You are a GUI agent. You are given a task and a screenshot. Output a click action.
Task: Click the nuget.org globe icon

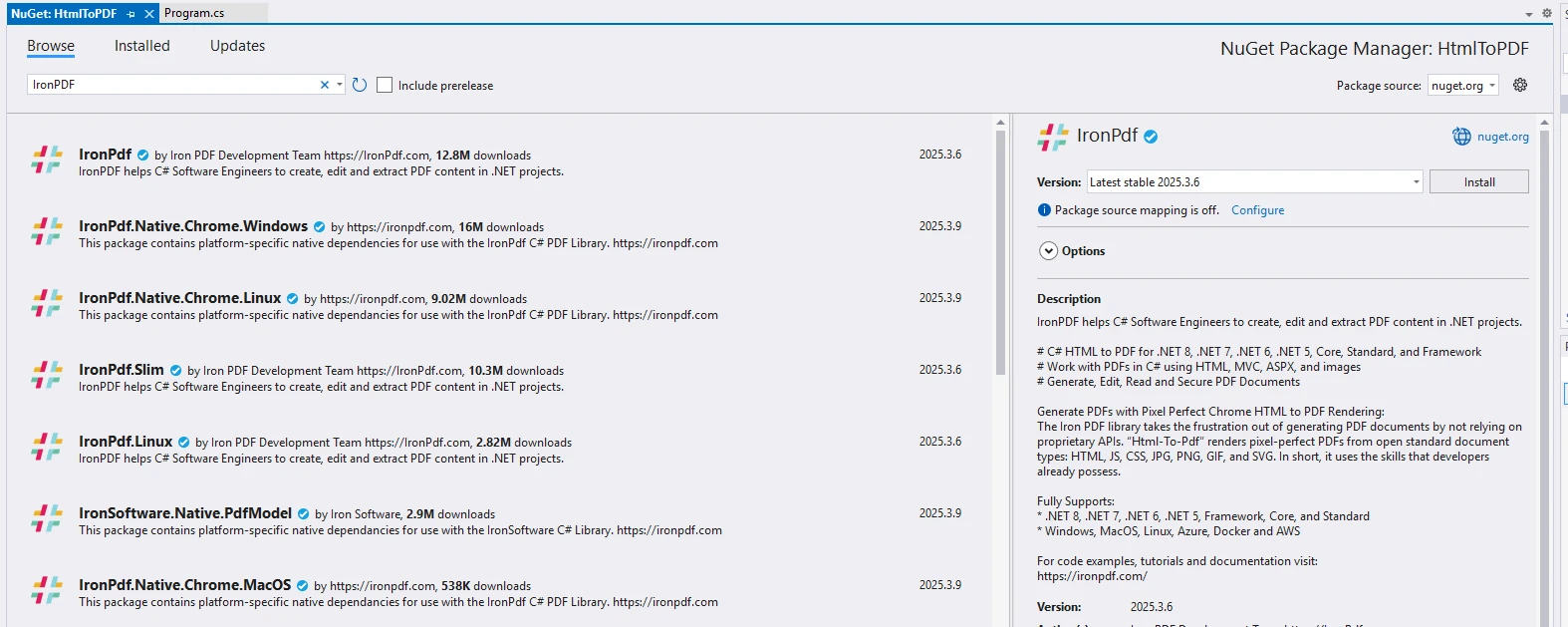click(1461, 137)
